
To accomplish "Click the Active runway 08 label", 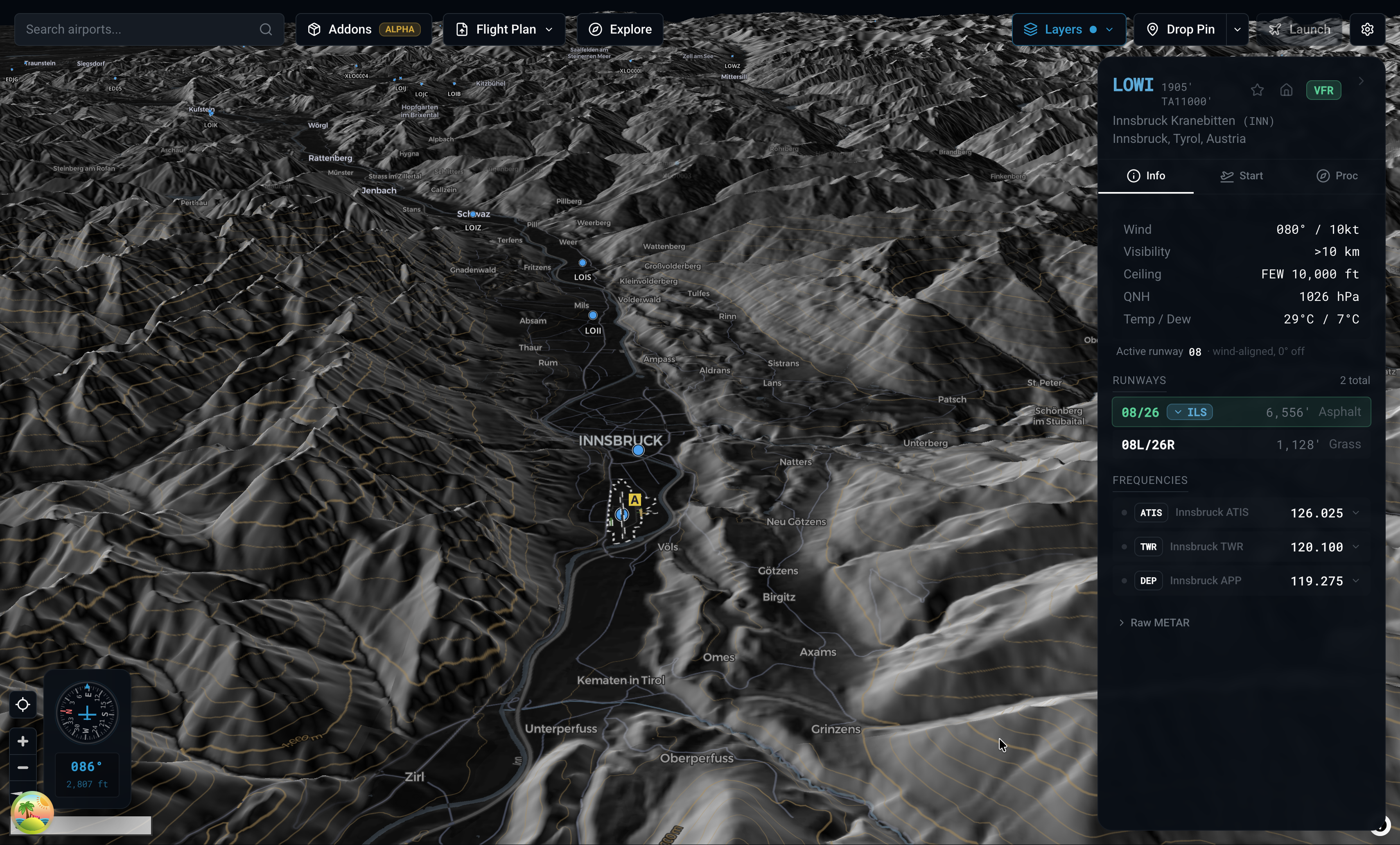I will point(1158,351).
